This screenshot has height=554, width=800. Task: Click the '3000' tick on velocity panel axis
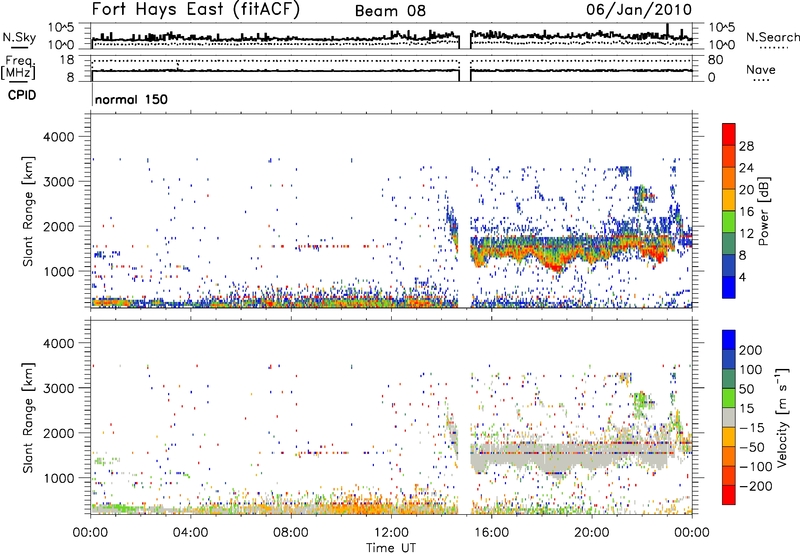tap(58, 388)
